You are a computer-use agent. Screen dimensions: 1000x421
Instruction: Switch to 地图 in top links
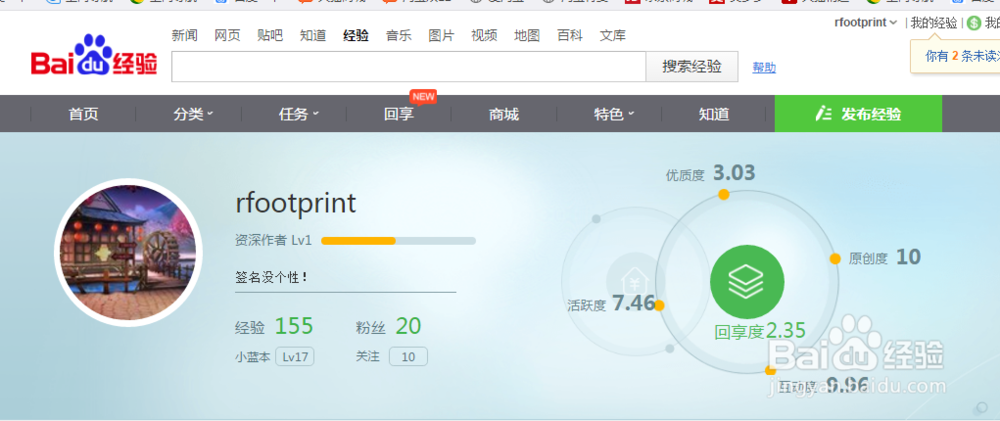(527, 35)
